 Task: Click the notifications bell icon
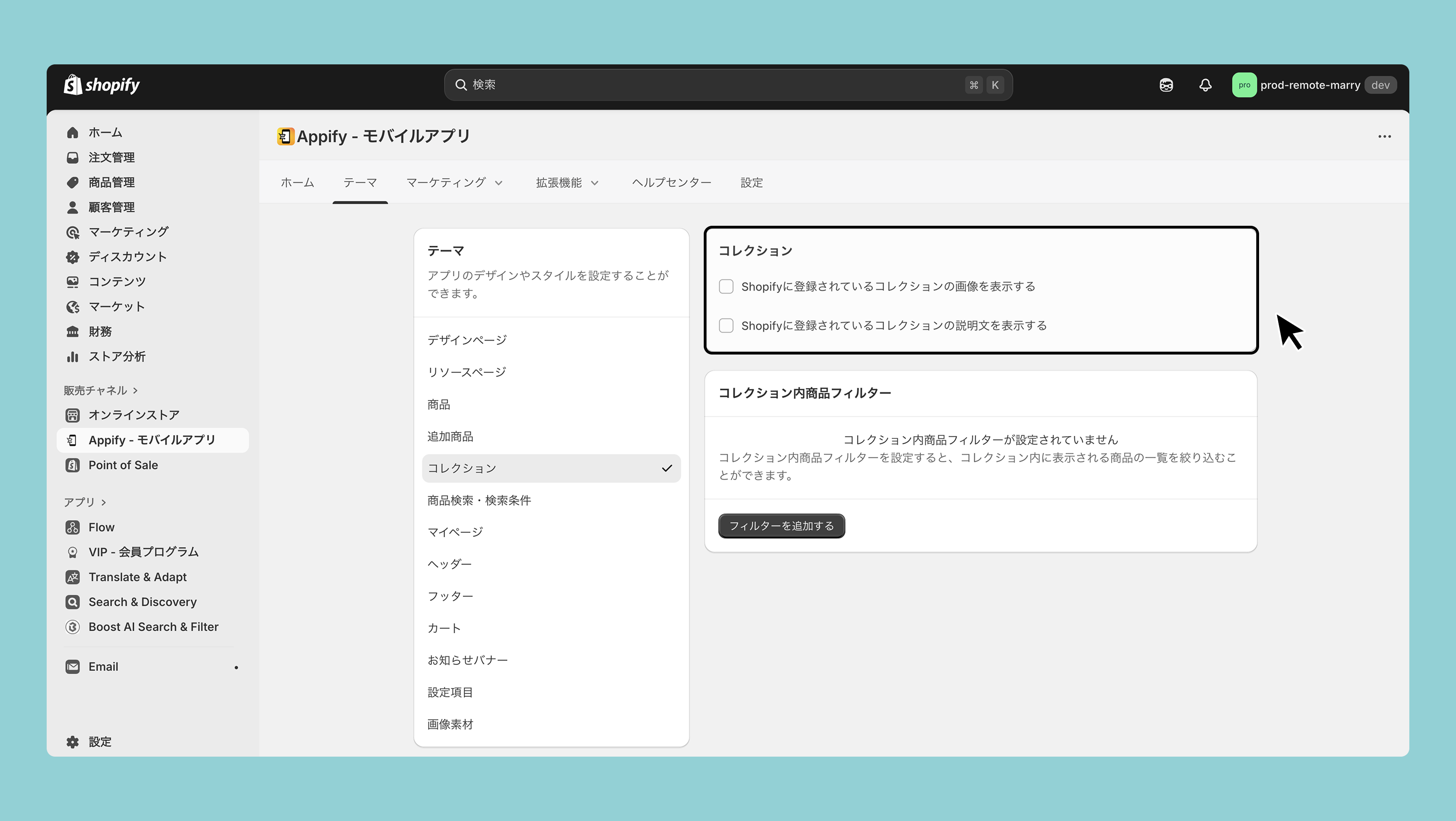(1205, 85)
